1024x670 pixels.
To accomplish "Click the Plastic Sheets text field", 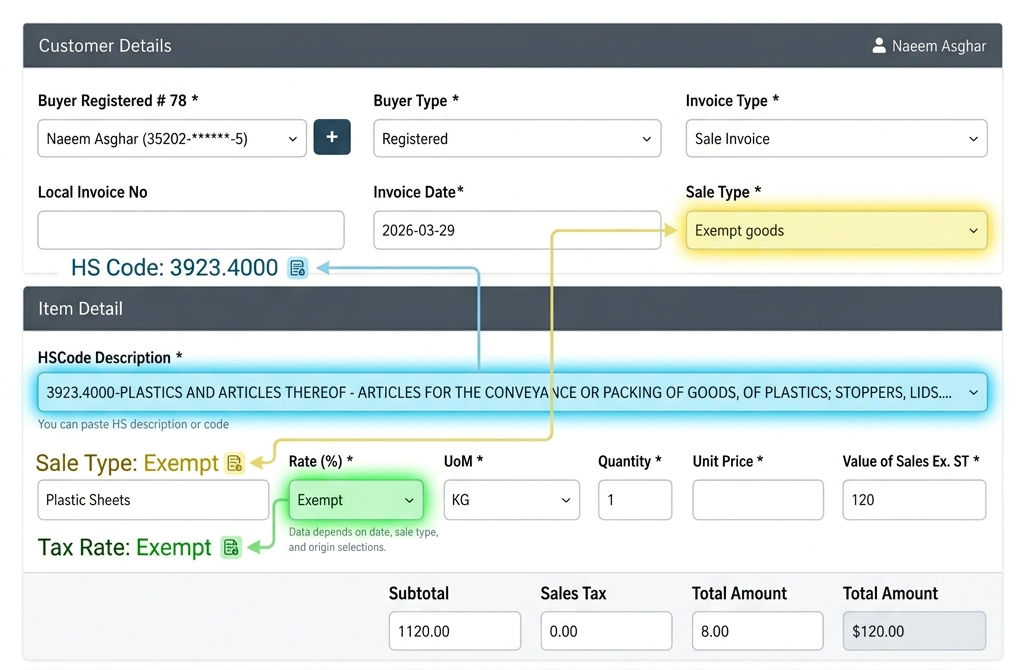I will click(153, 500).
